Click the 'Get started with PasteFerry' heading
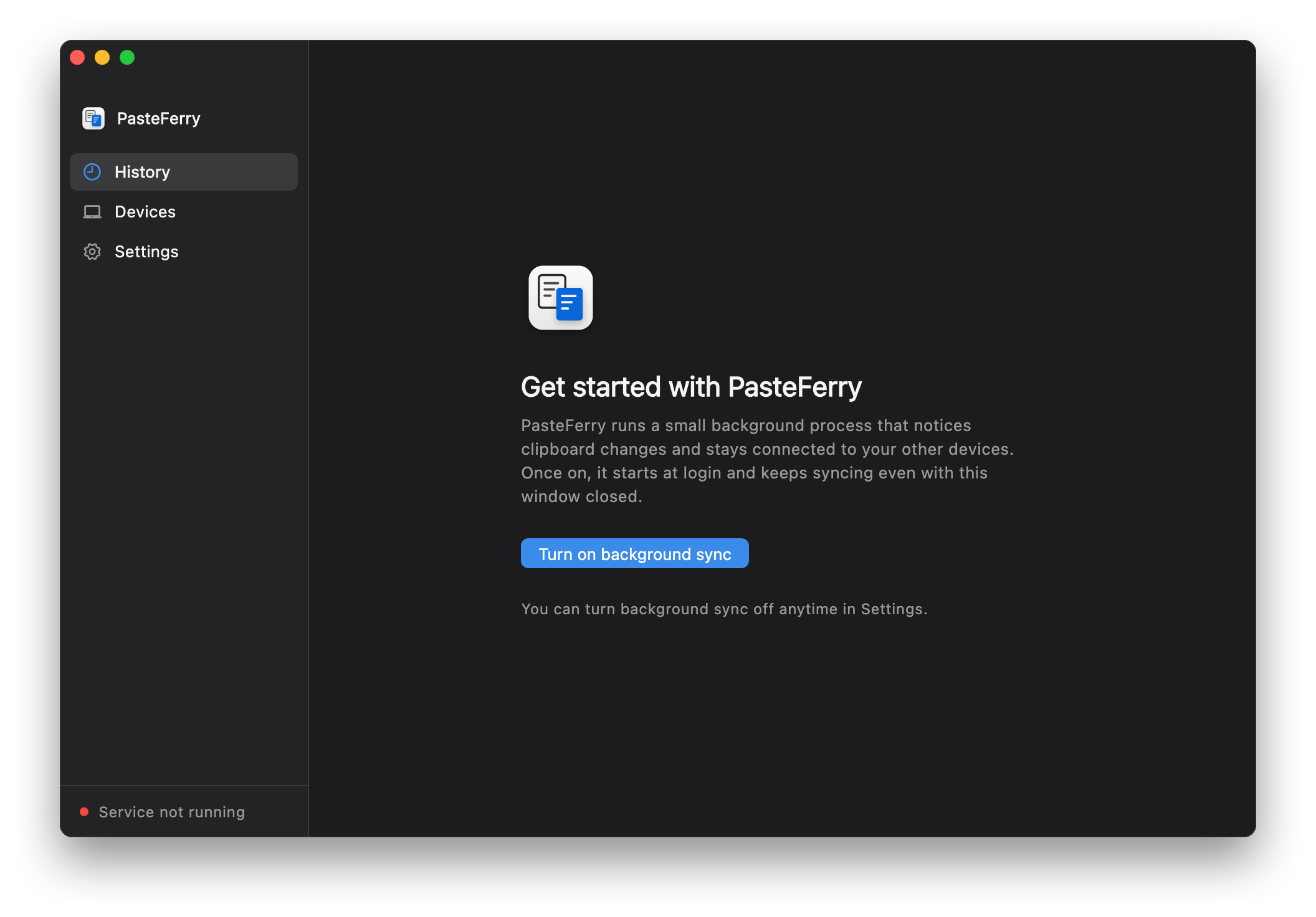 point(692,387)
